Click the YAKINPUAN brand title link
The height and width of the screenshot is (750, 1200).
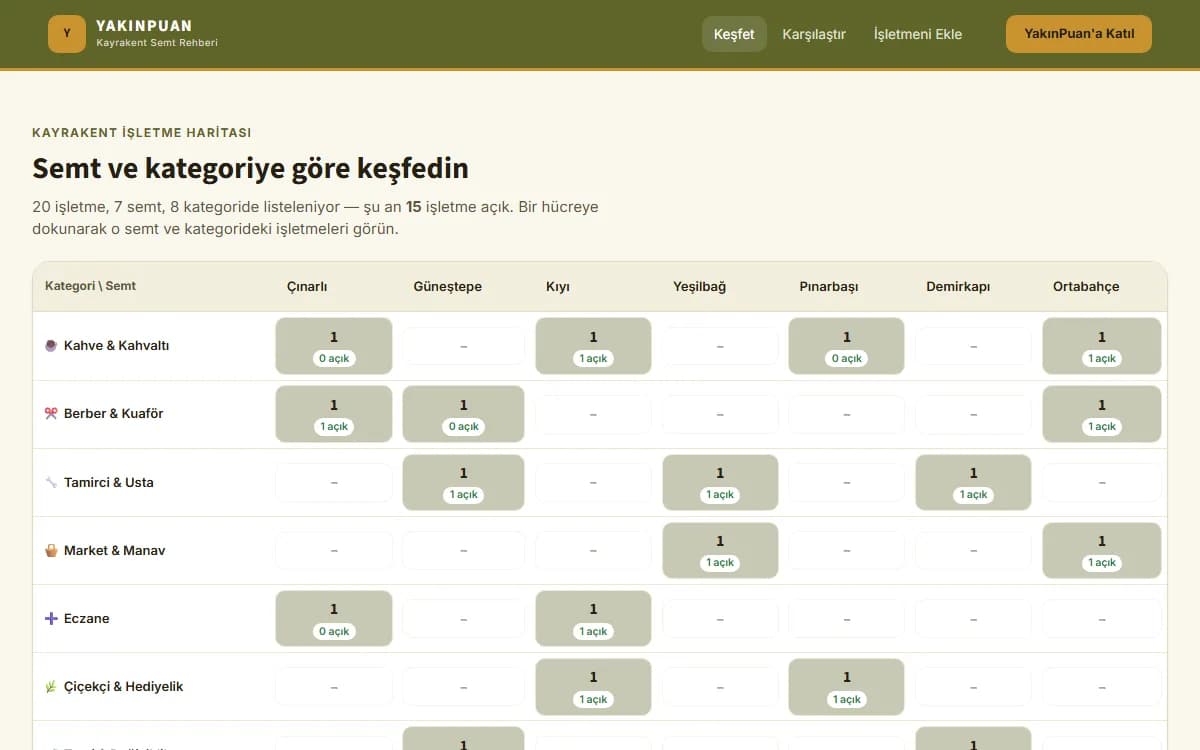point(144,26)
